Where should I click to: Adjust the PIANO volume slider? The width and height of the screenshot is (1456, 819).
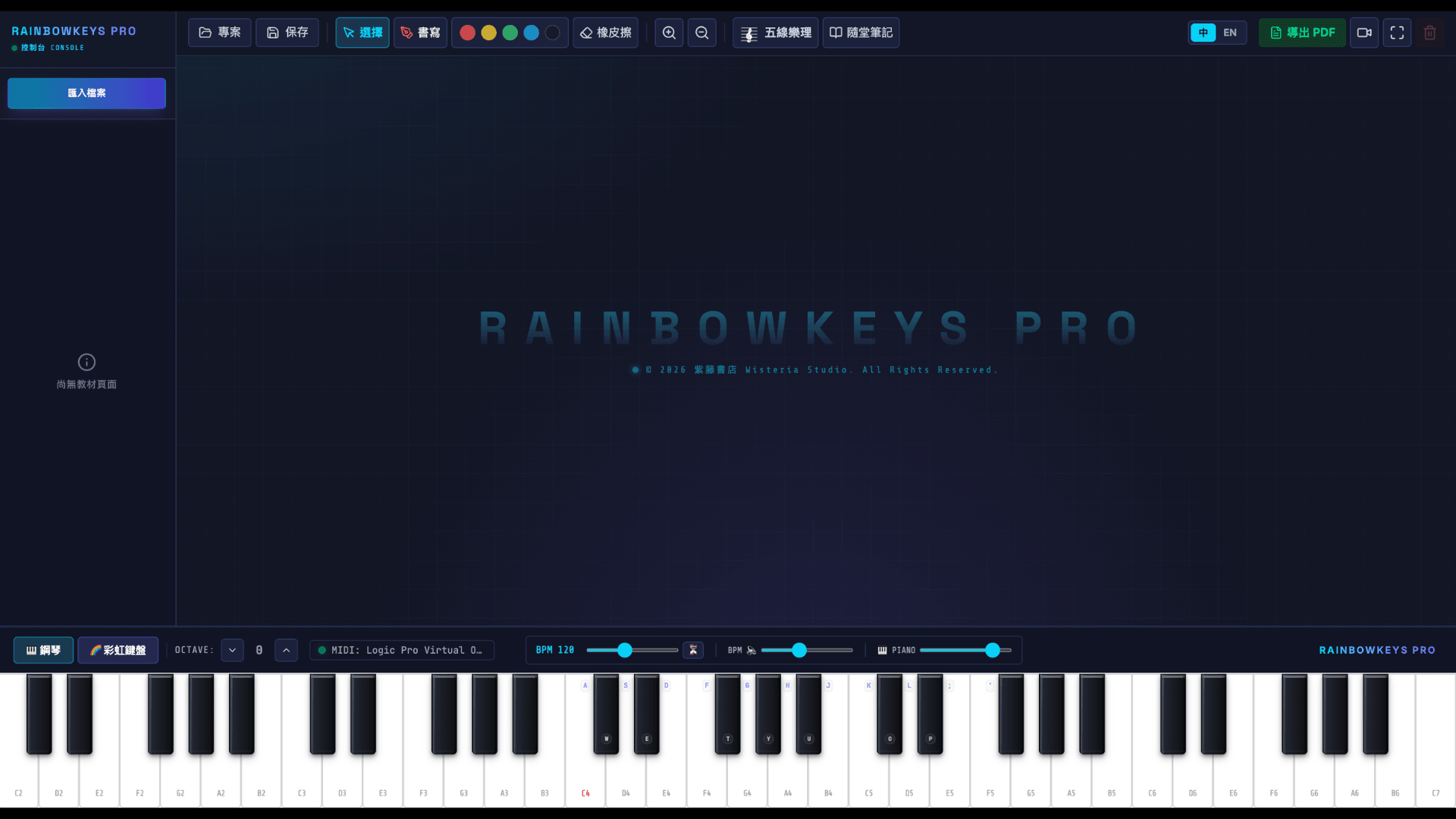pyautogui.click(x=965, y=650)
